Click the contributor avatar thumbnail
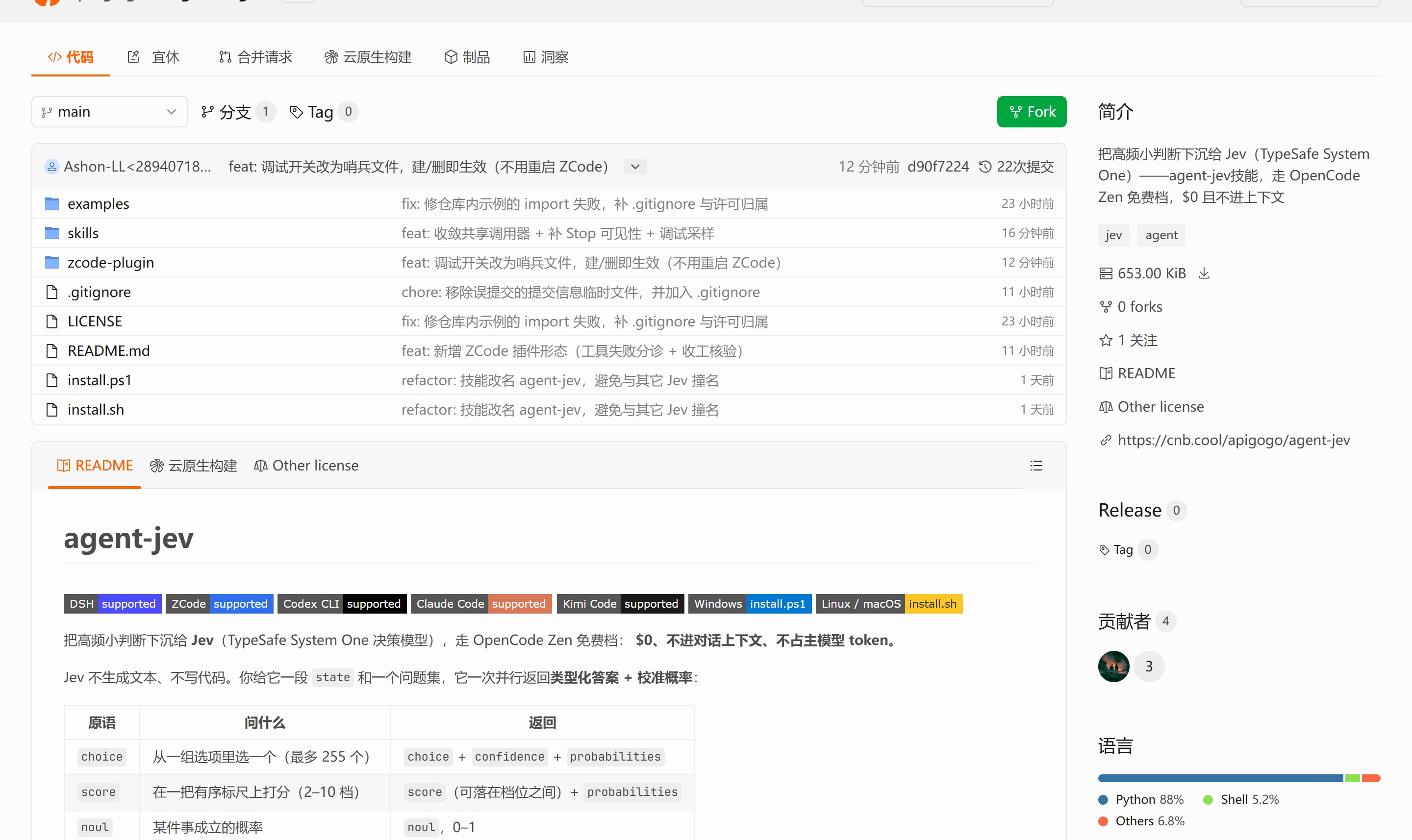 (x=1113, y=666)
